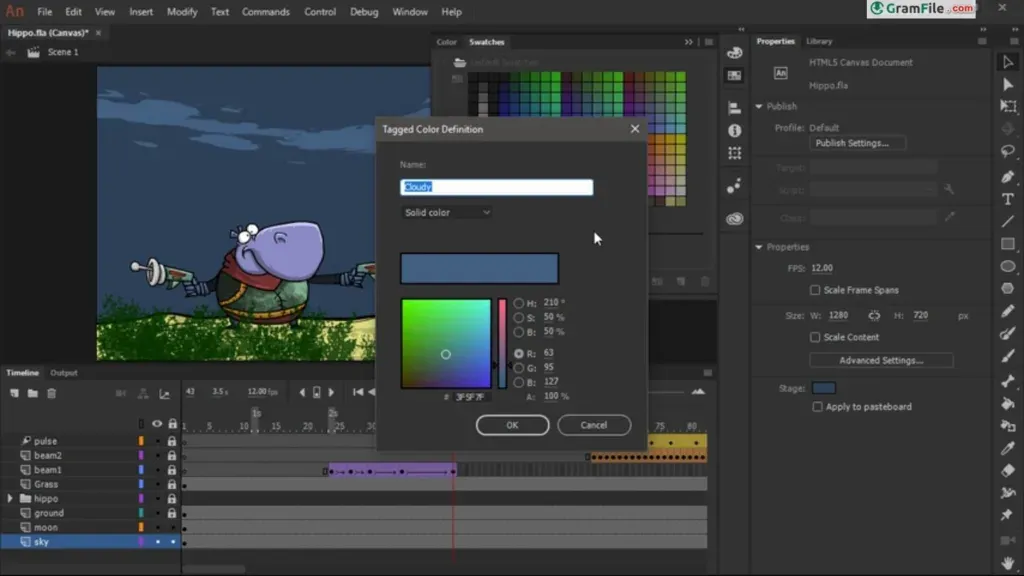
Task: Open the Window menu
Action: (x=409, y=12)
